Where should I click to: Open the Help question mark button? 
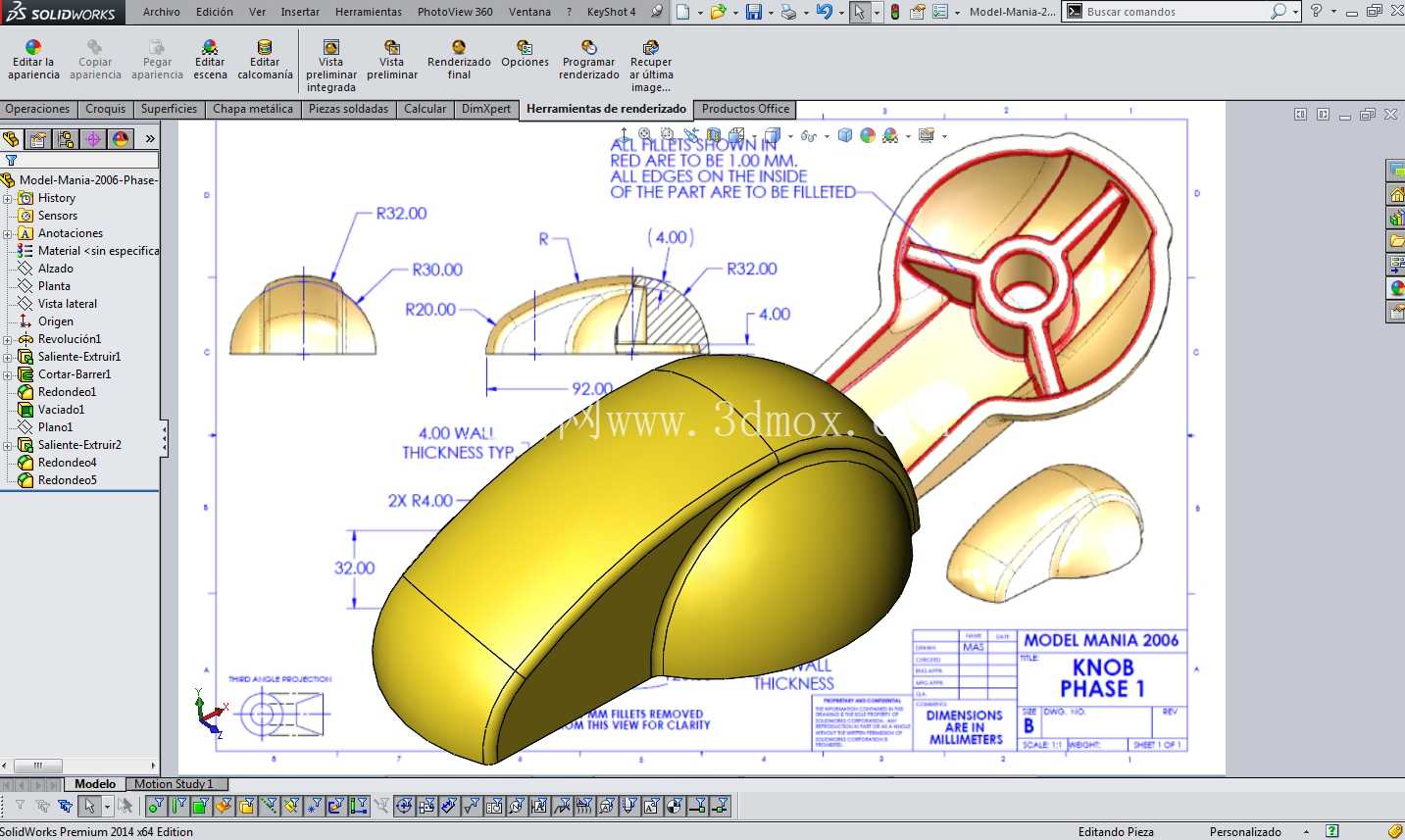click(1317, 12)
